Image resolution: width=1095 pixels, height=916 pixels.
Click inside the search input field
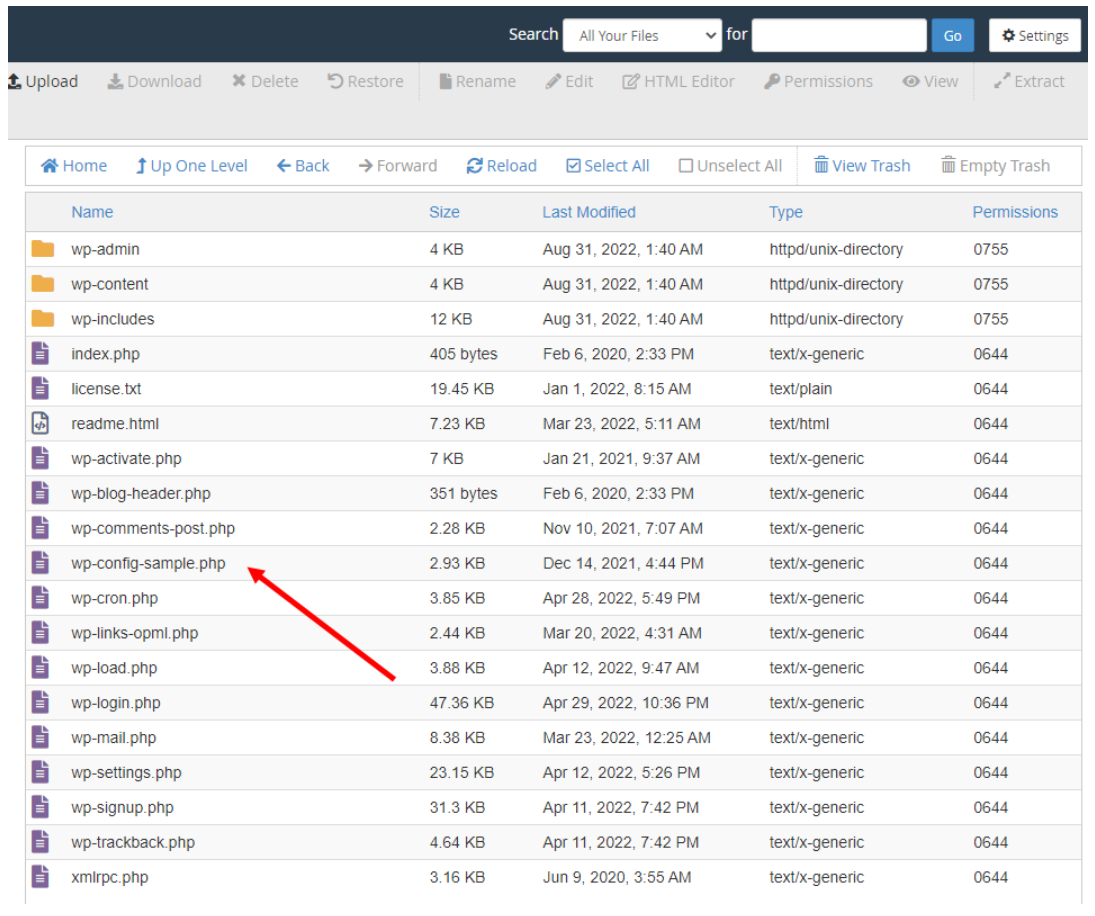838,34
